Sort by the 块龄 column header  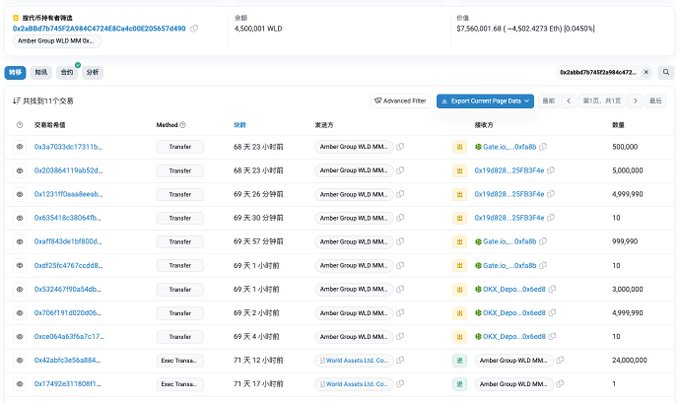239,125
